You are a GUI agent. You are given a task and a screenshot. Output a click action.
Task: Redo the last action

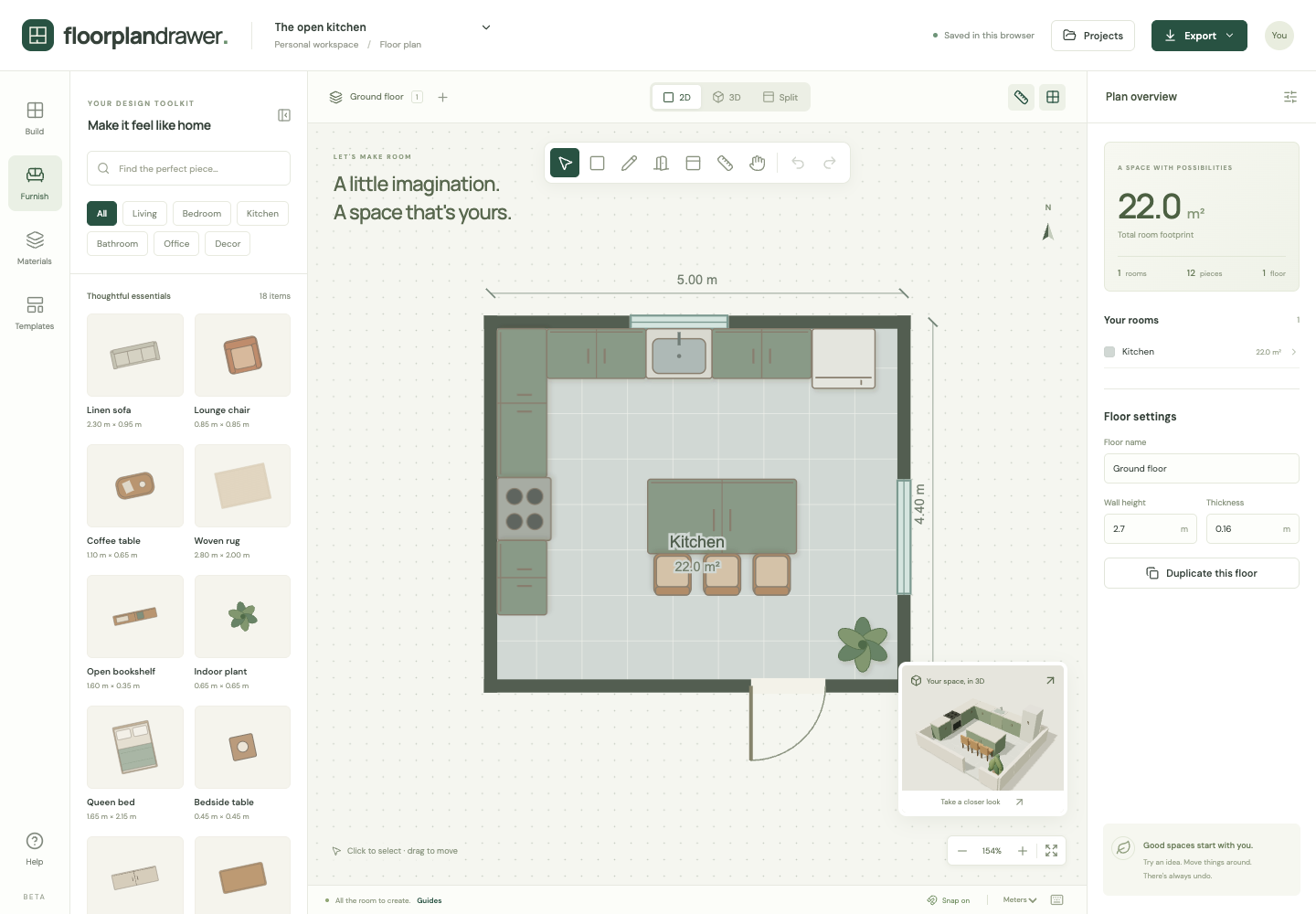coord(830,163)
